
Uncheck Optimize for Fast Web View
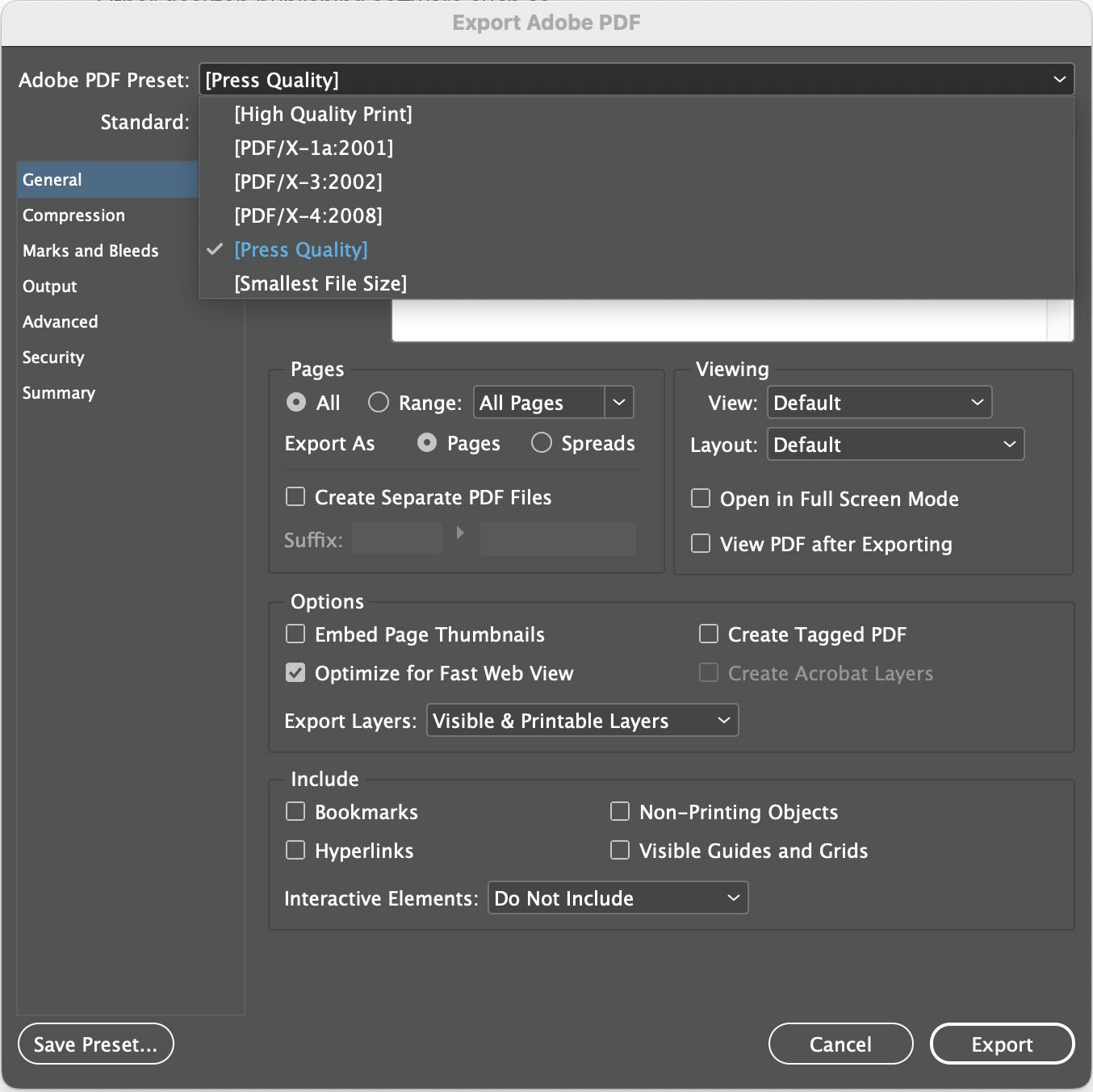click(295, 672)
